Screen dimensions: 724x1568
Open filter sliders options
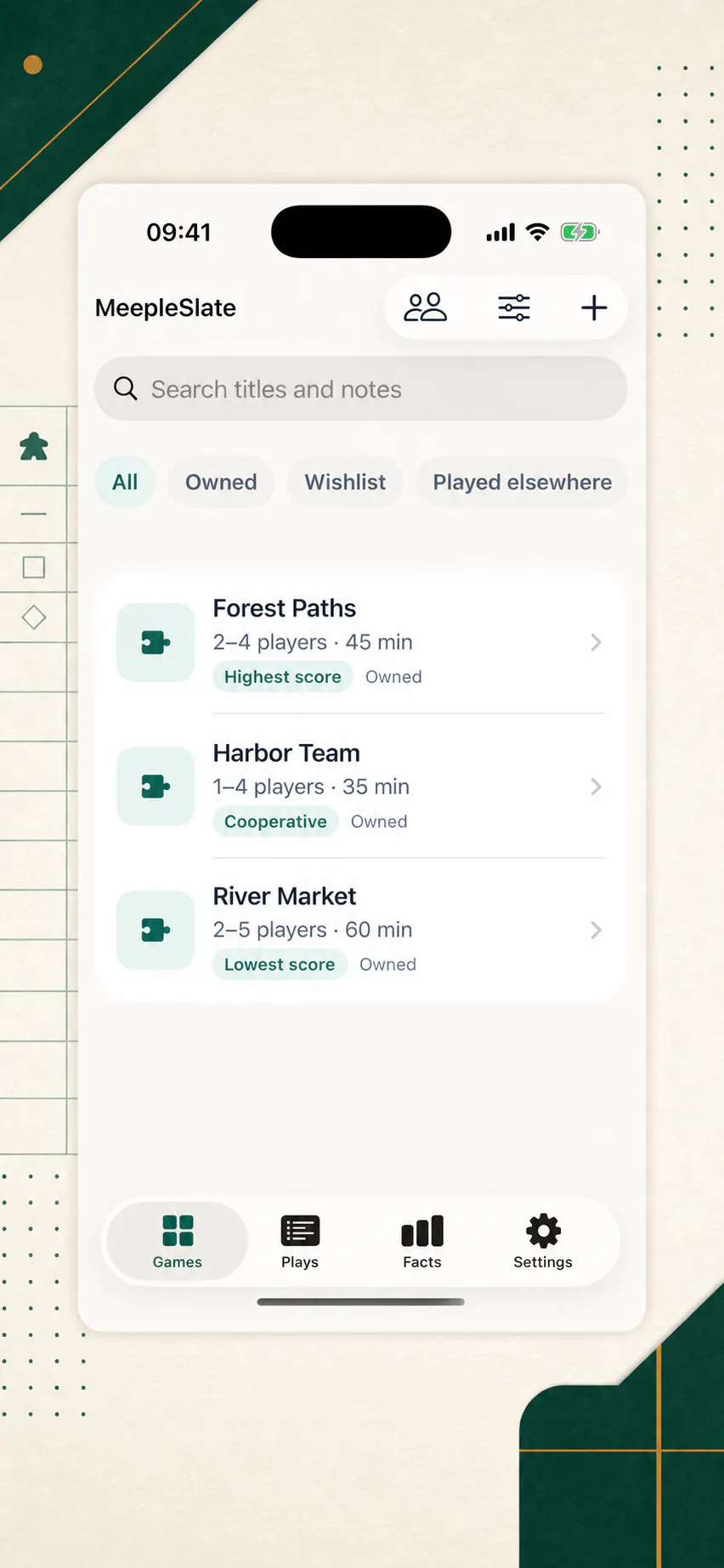514,307
